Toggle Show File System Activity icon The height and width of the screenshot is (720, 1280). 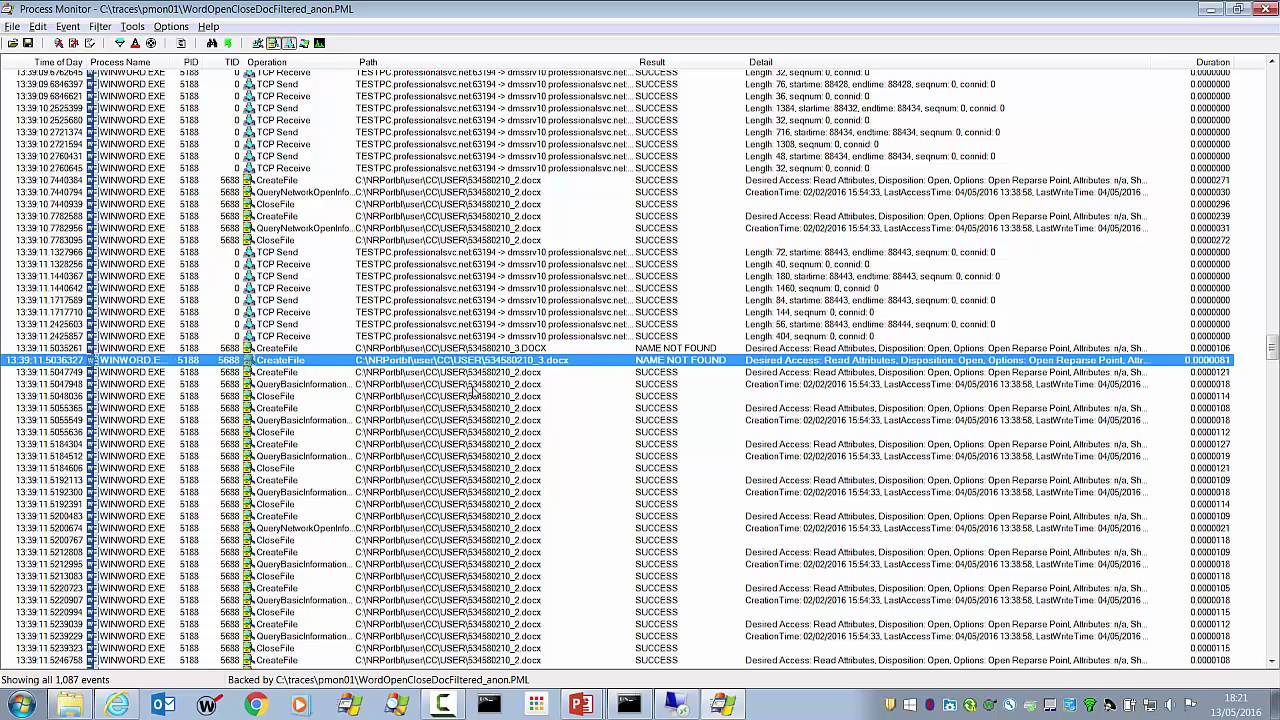[273, 43]
